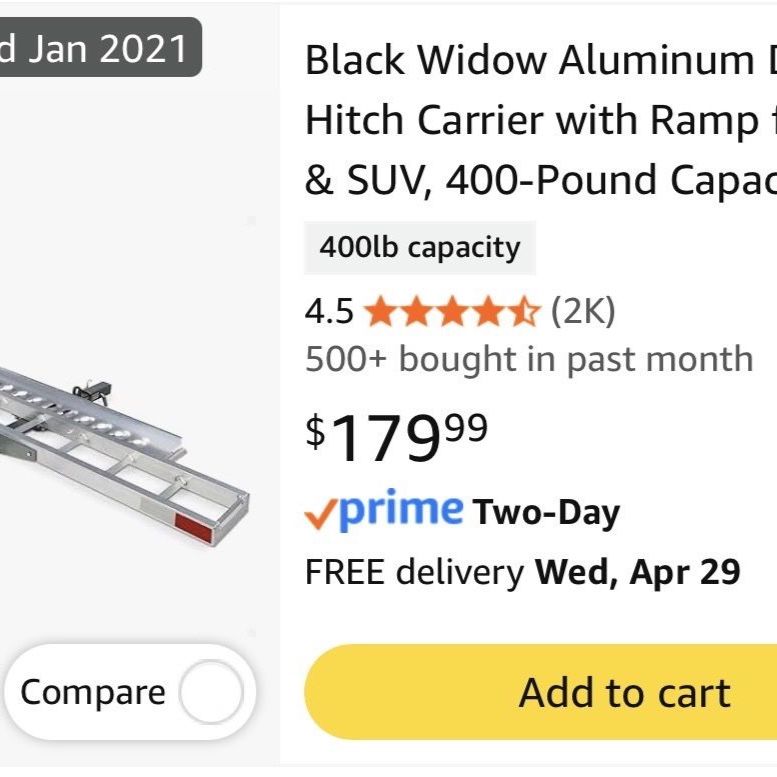Click the orange Prime checkmark icon
This screenshot has height=777, width=777.
(x=319, y=514)
